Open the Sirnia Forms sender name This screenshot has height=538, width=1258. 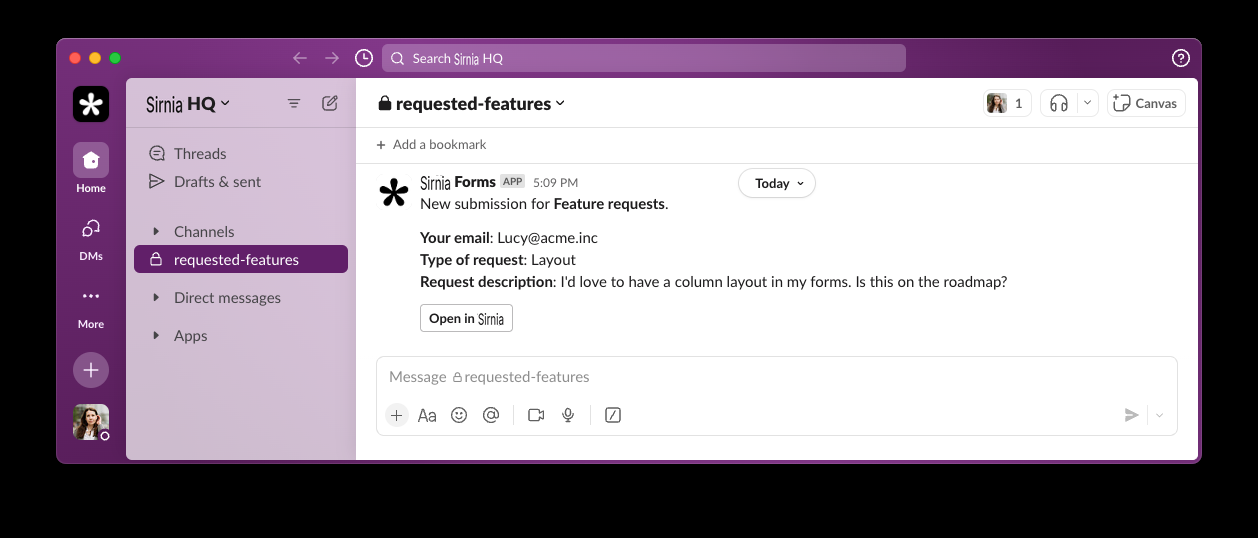458,182
